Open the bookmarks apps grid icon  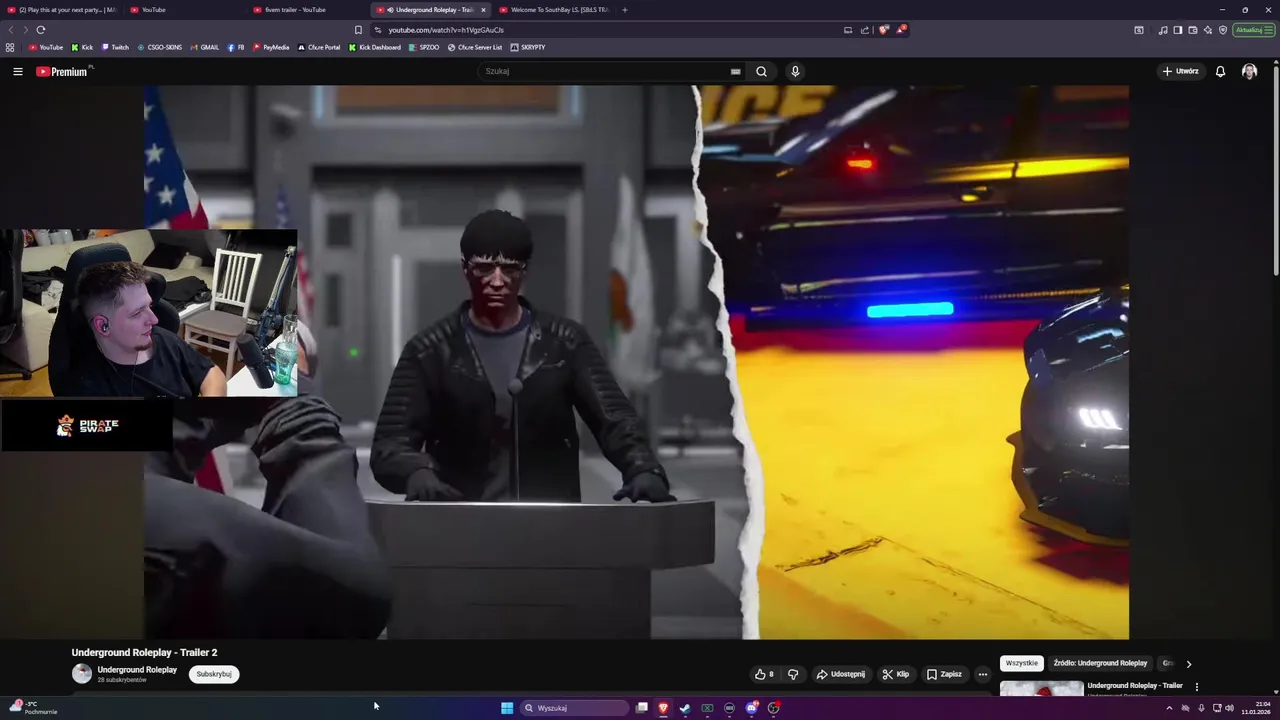point(10,47)
